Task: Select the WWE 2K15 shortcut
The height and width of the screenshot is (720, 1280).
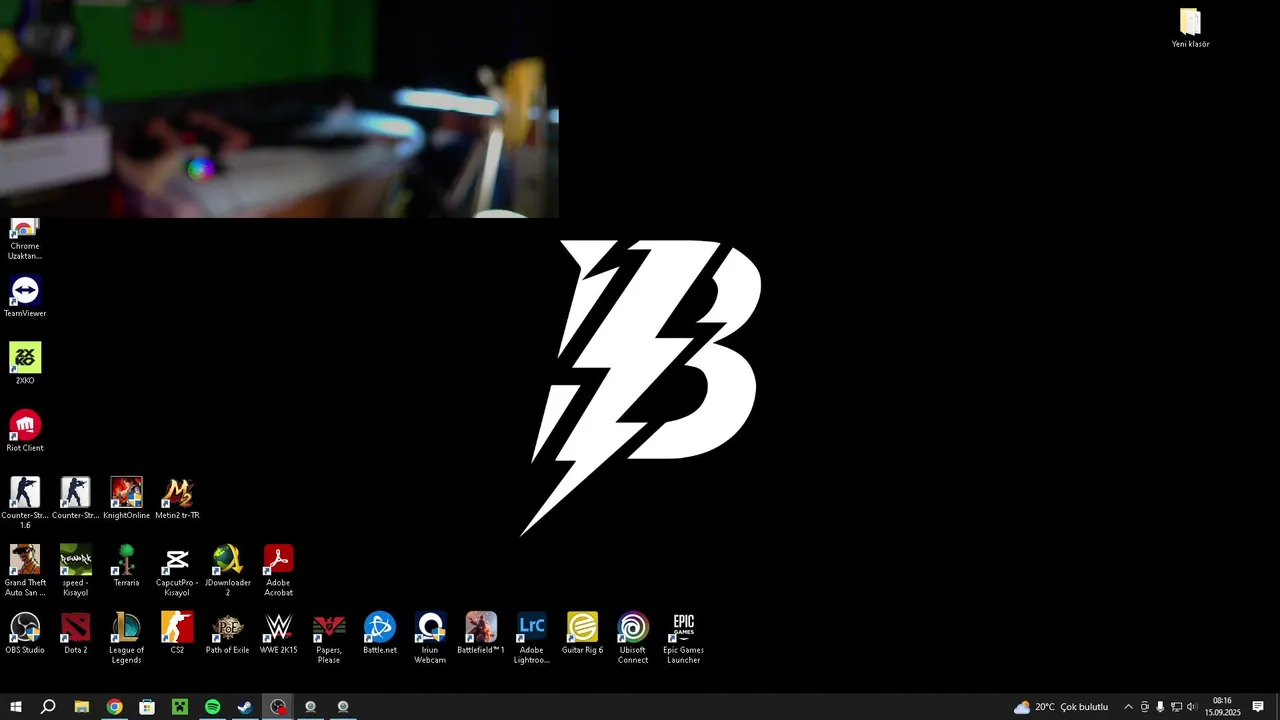Action: tap(278, 632)
